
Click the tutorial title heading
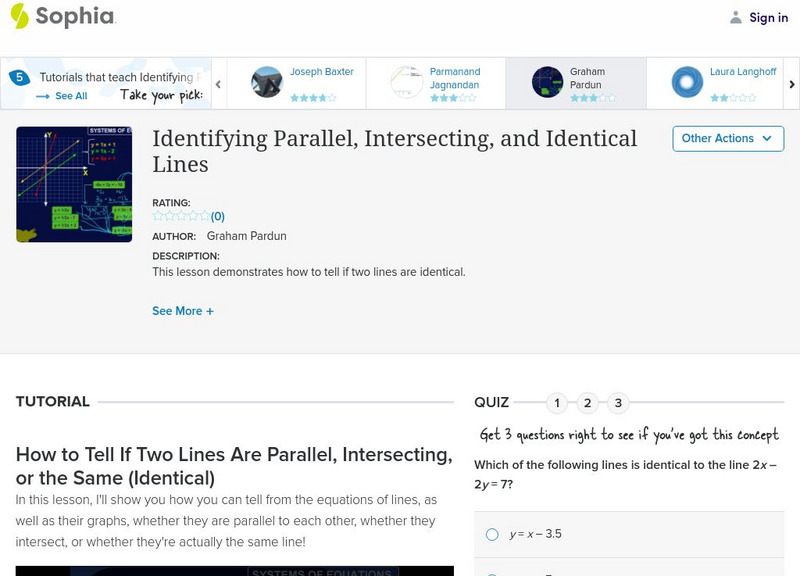pos(394,152)
